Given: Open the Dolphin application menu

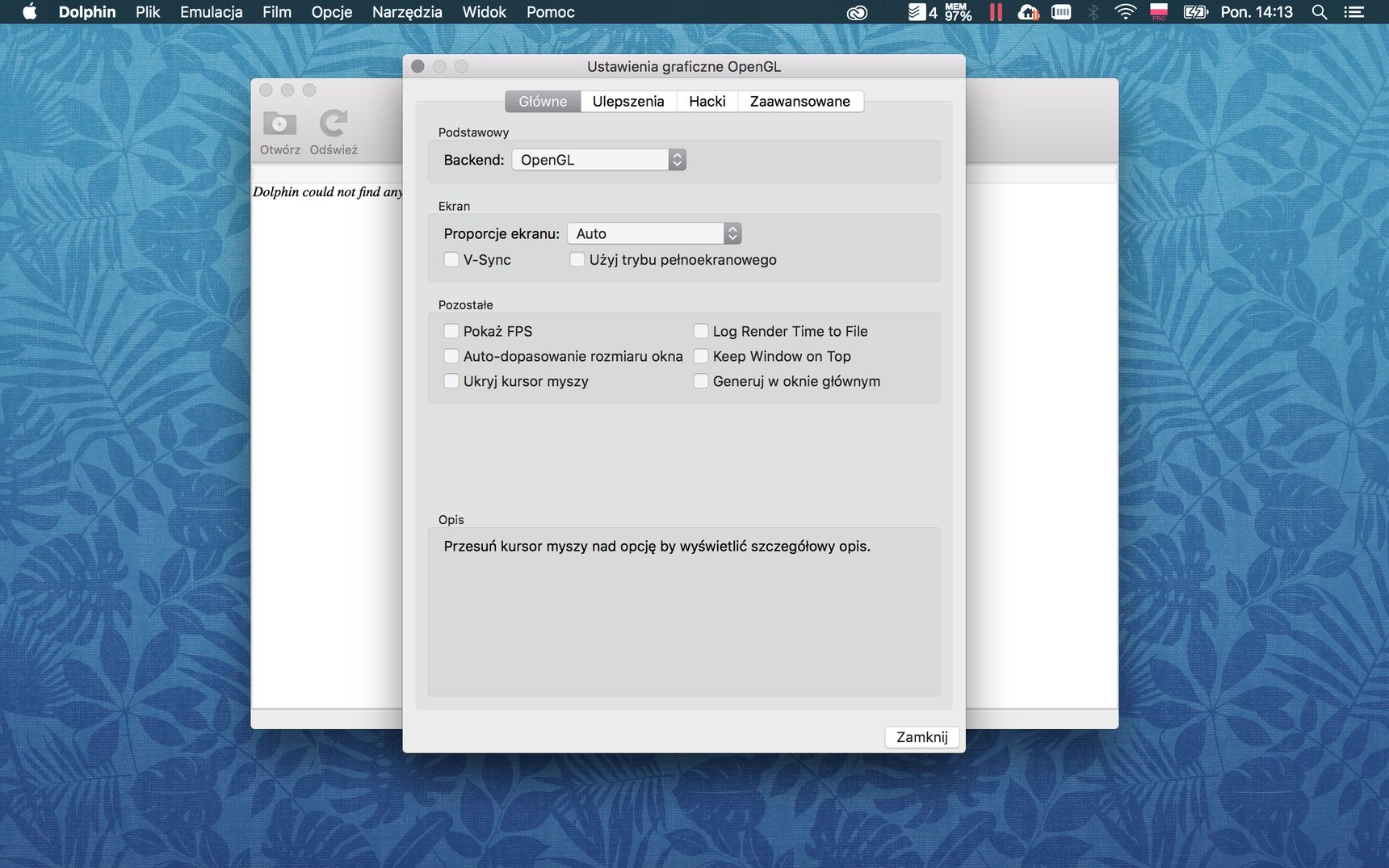Looking at the screenshot, I should click(87, 11).
